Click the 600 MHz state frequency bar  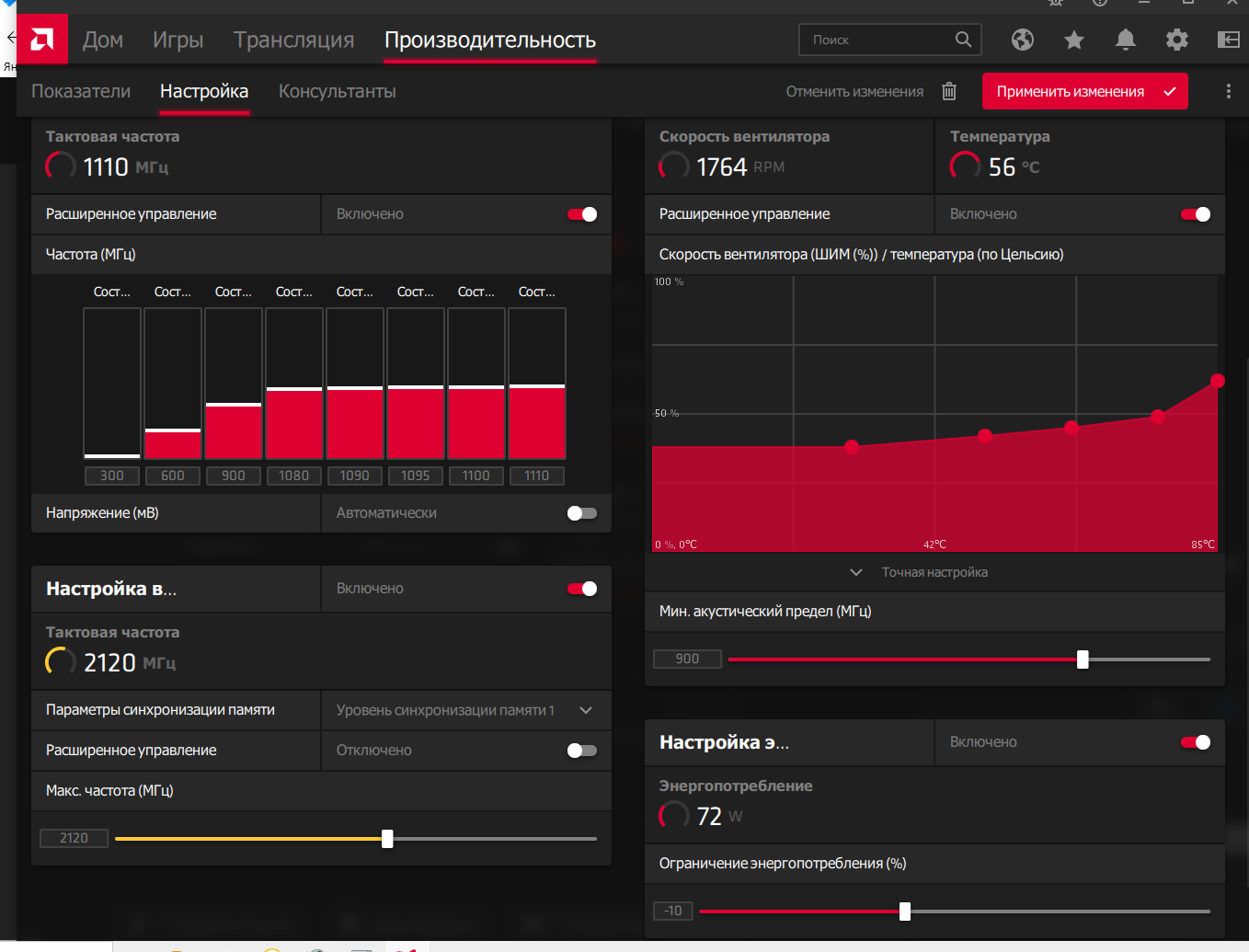pos(173,384)
